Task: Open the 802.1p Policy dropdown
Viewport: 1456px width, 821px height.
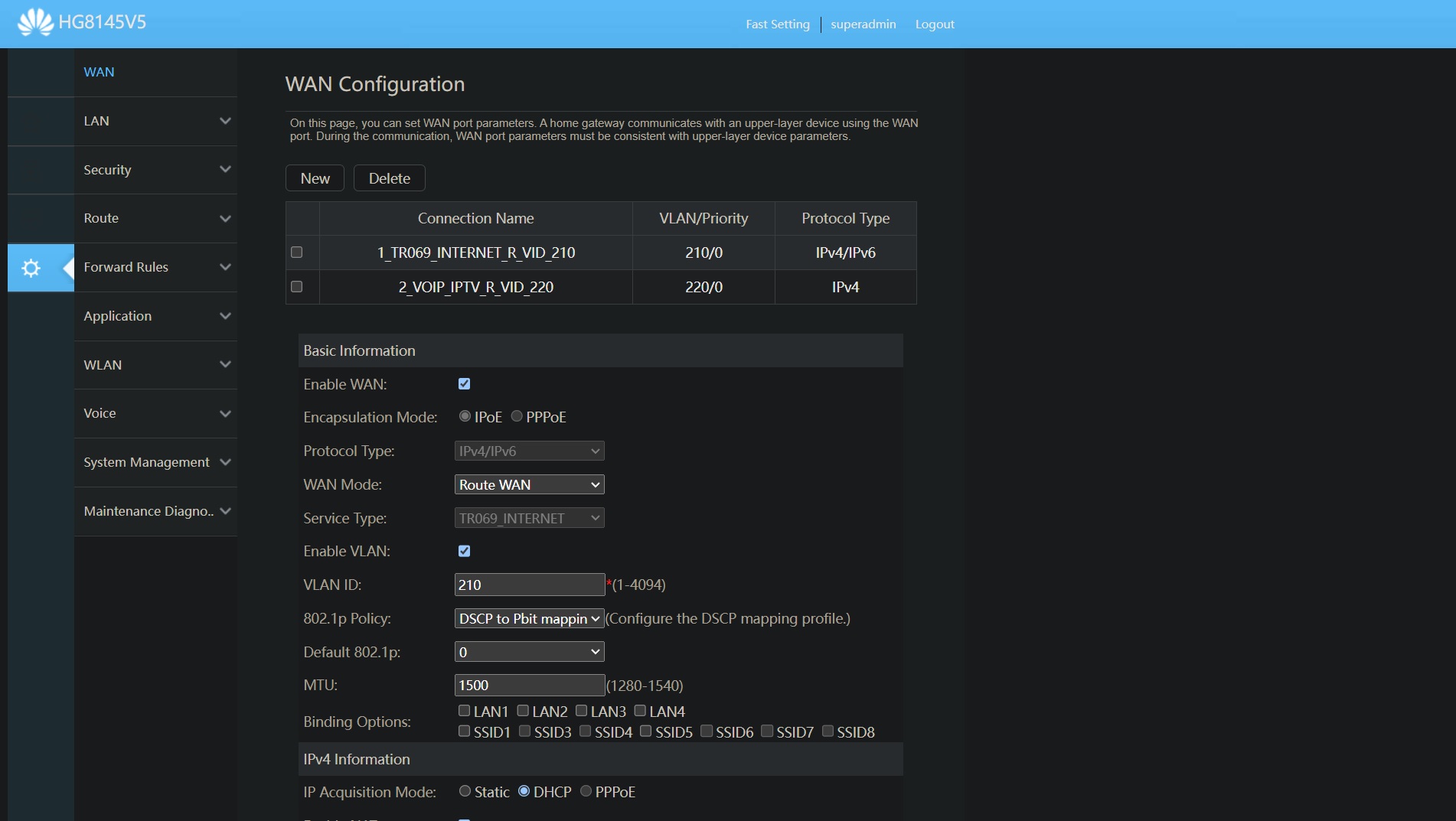Action: tap(529, 618)
